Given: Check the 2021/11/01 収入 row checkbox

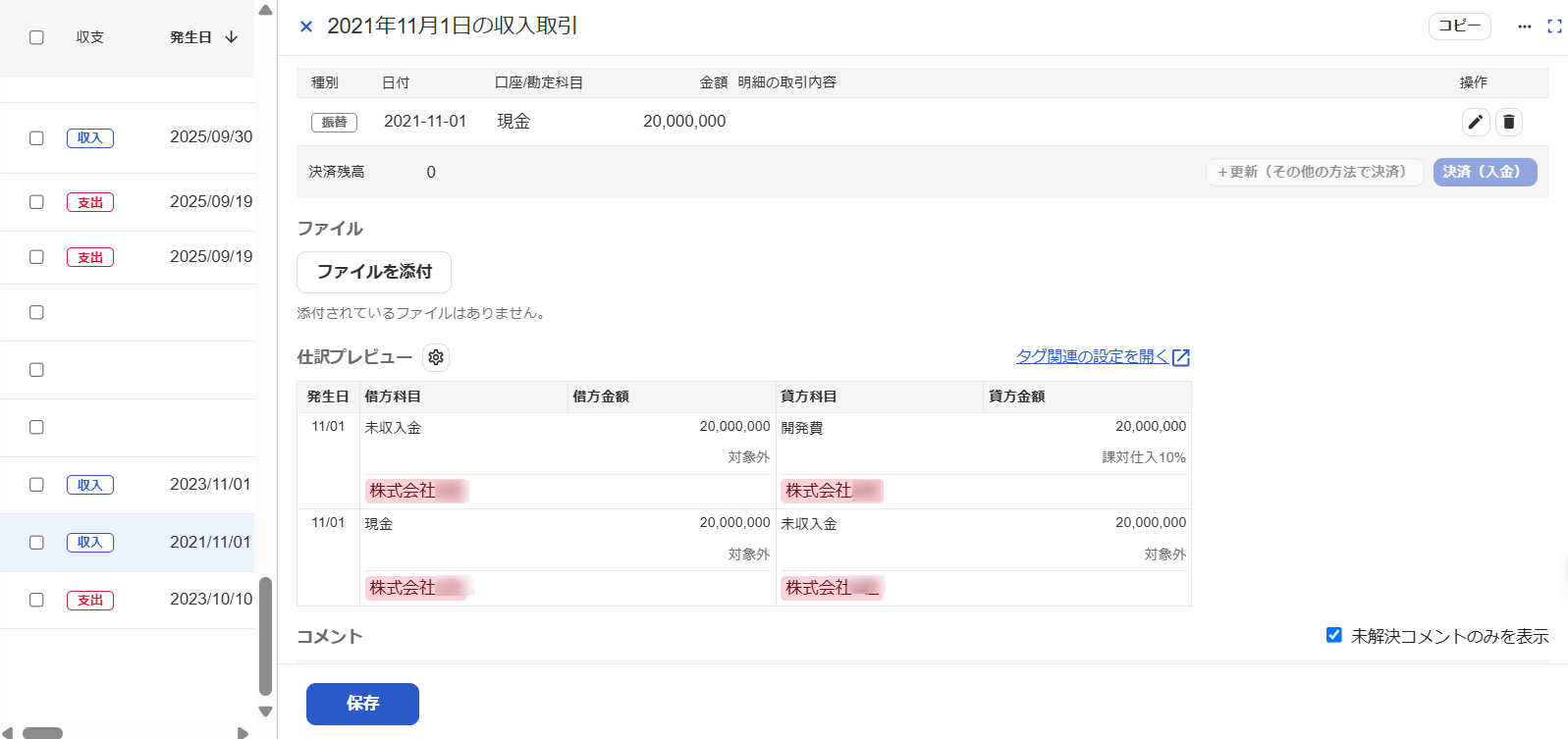Looking at the screenshot, I should click(x=36, y=543).
